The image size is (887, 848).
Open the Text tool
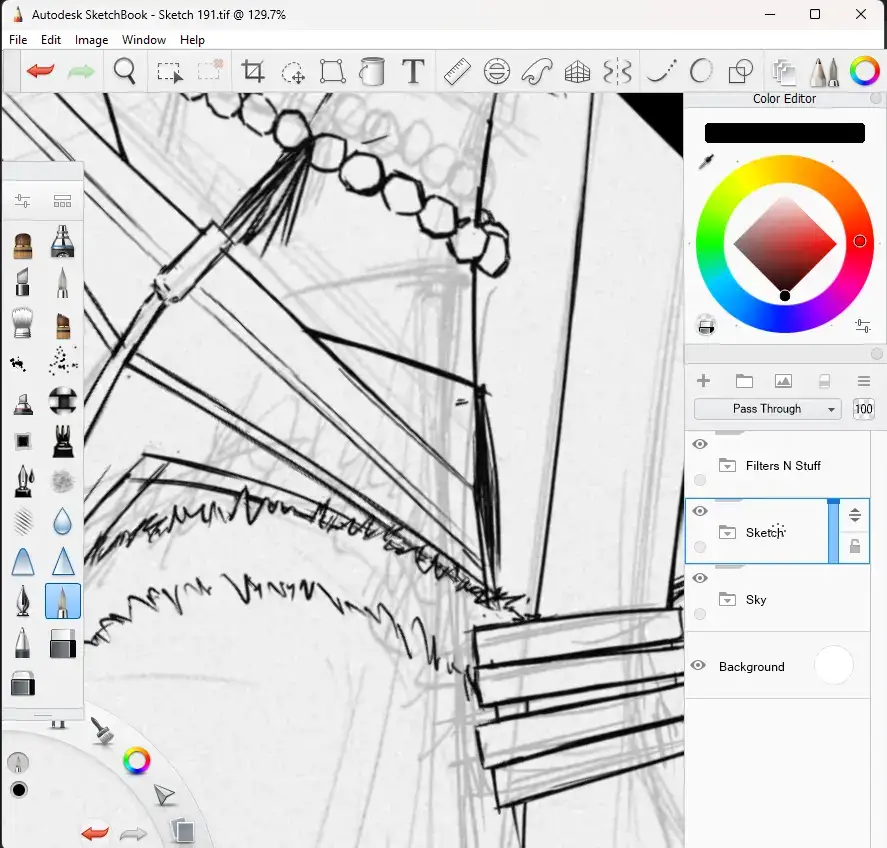pos(413,71)
